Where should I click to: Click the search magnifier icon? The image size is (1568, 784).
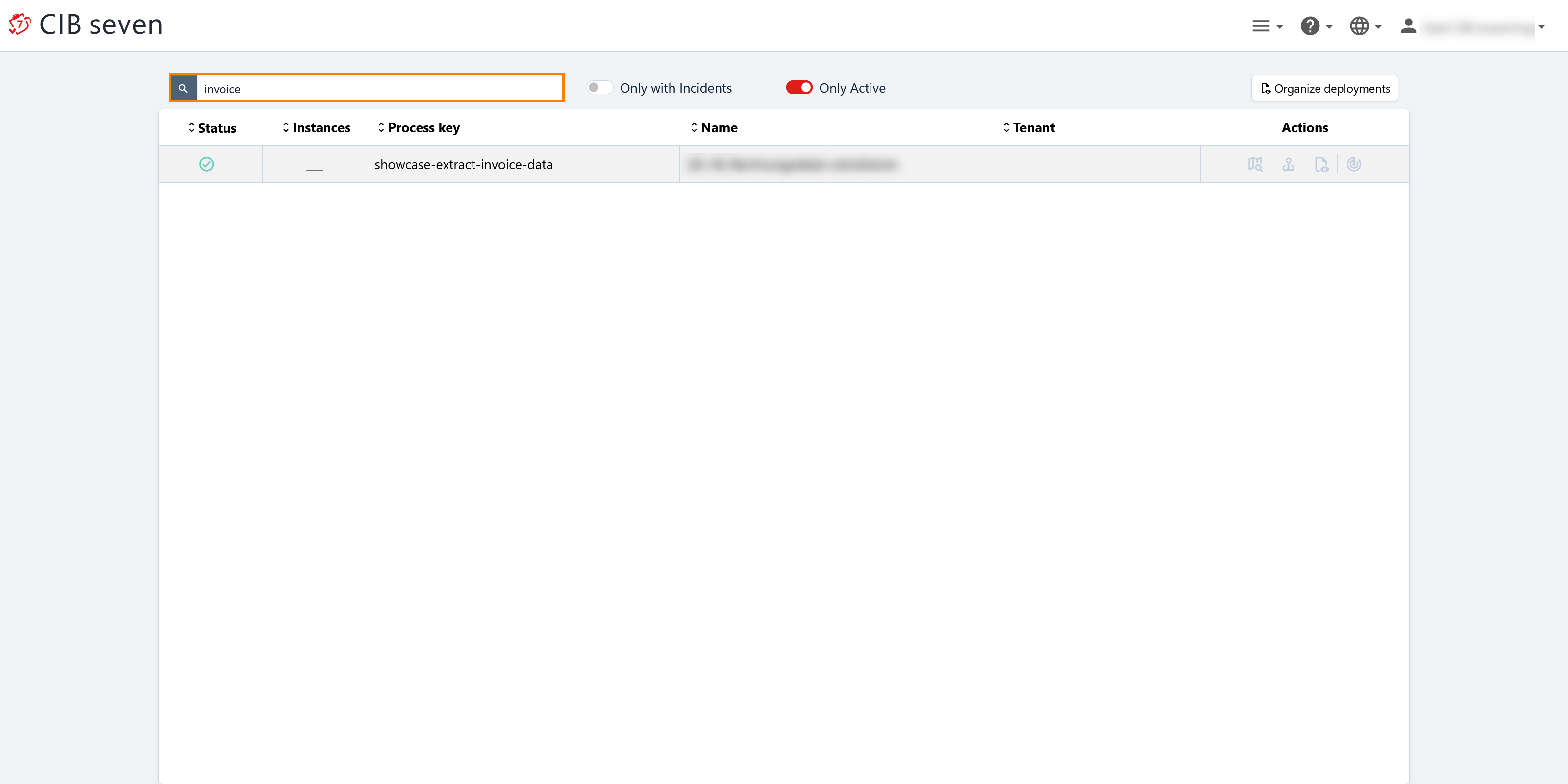tap(183, 88)
